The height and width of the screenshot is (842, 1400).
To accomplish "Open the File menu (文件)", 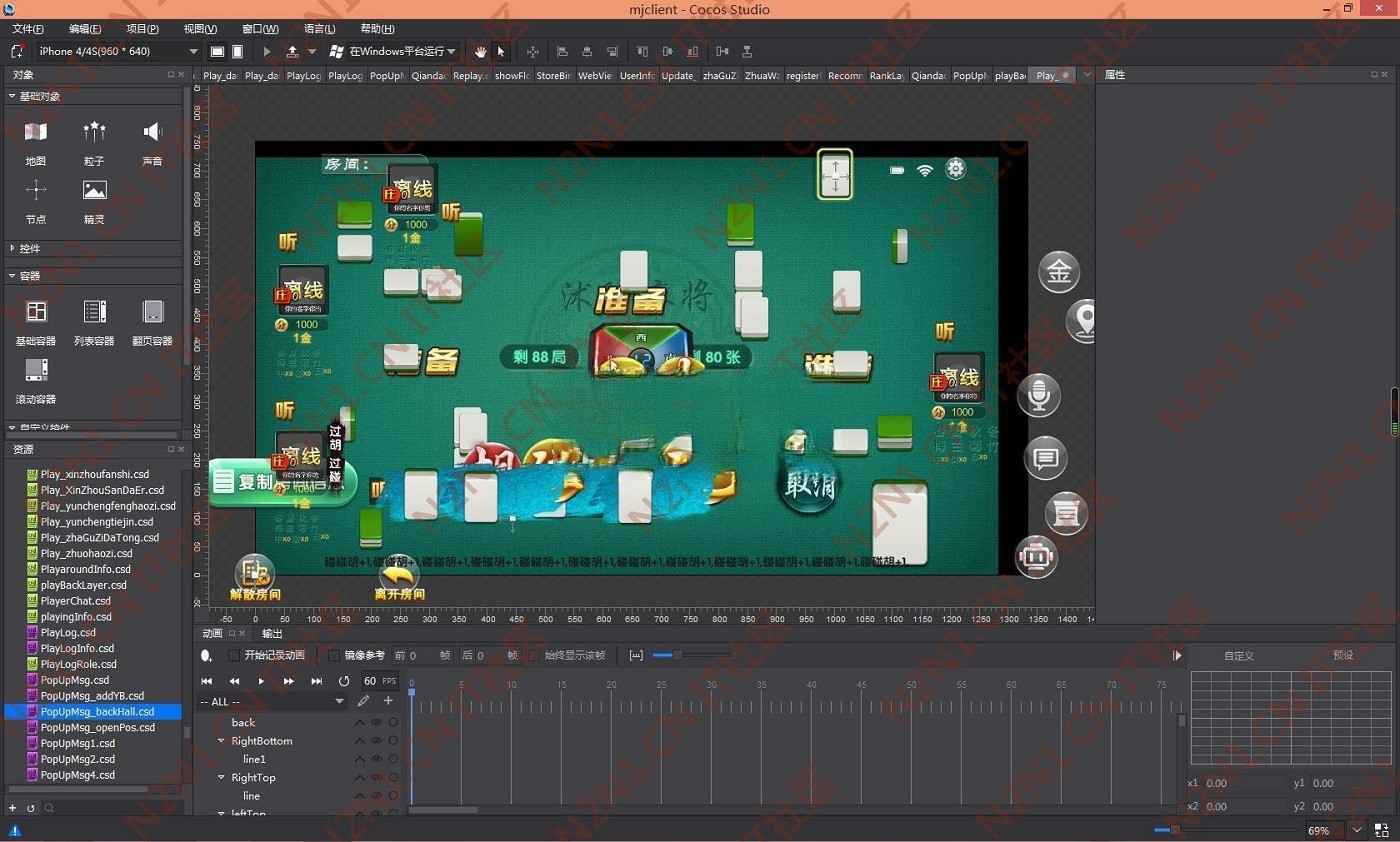I will click(x=27, y=29).
